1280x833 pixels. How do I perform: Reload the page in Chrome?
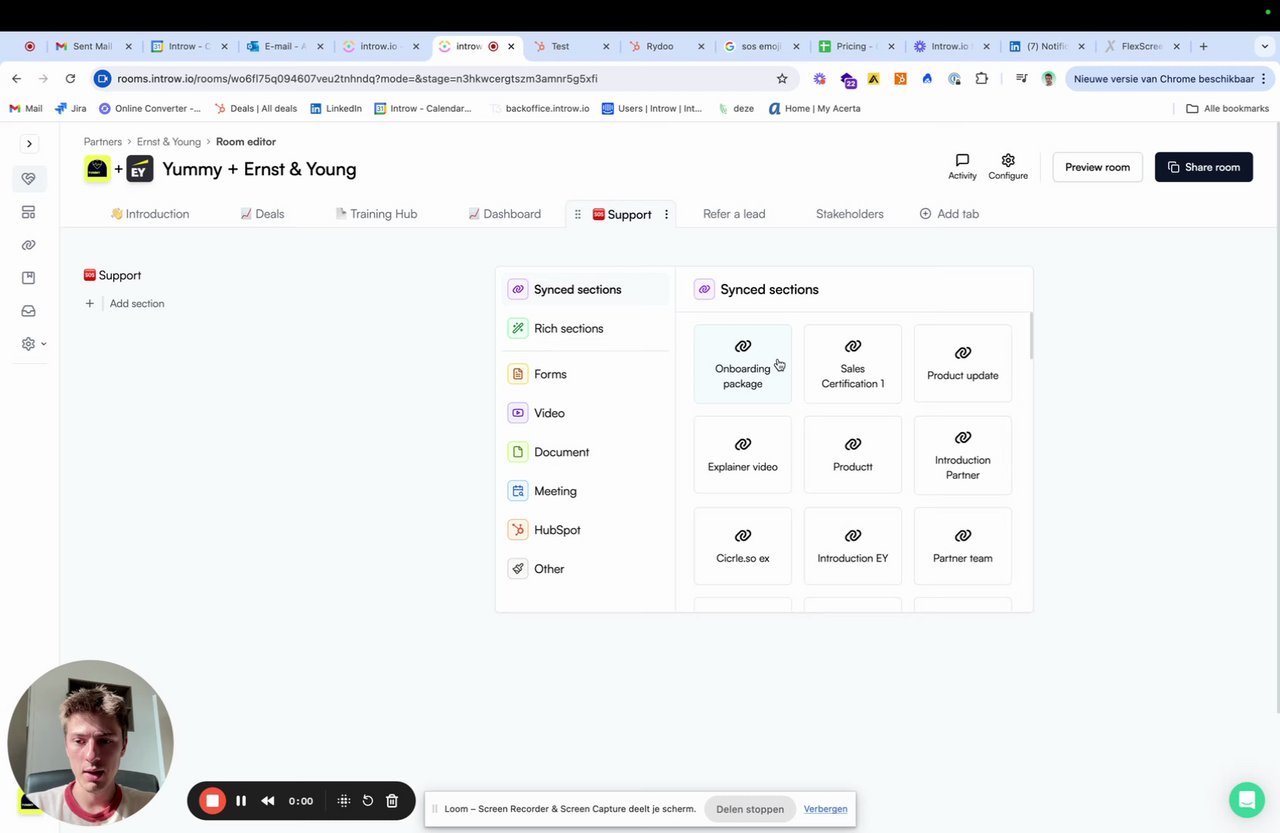[x=70, y=78]
